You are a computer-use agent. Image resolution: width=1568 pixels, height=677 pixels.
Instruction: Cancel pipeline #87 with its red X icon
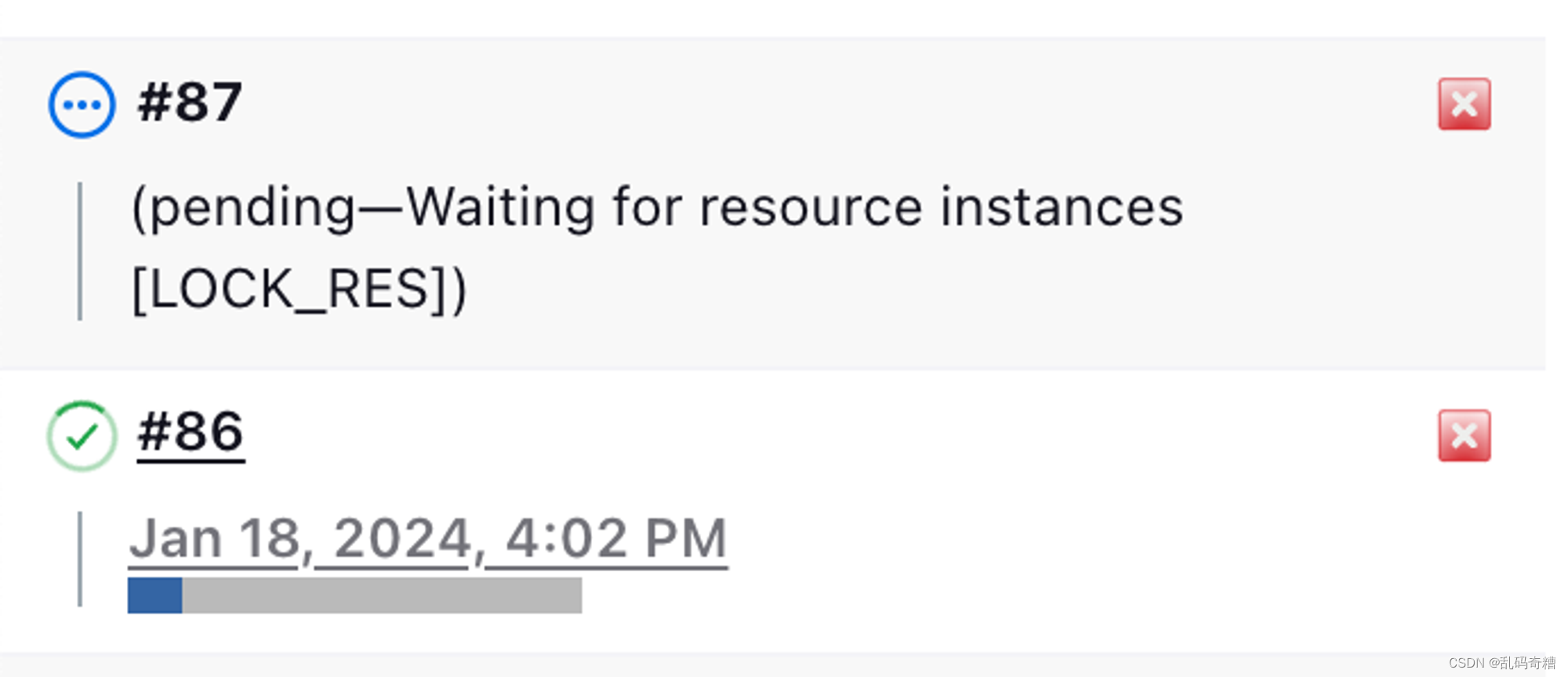click(1463, 103)
